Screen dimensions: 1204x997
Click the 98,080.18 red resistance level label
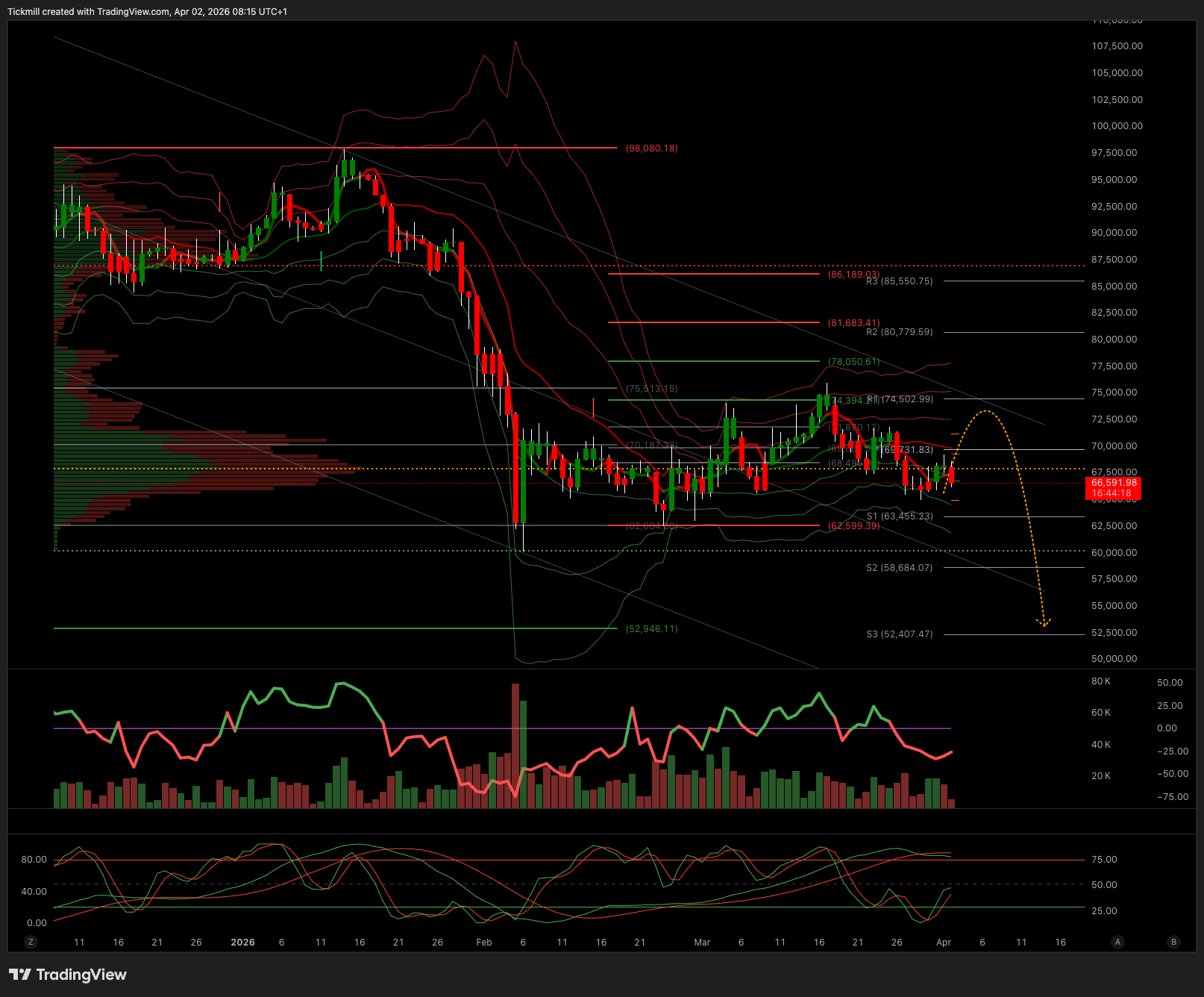tap(651, 149)
